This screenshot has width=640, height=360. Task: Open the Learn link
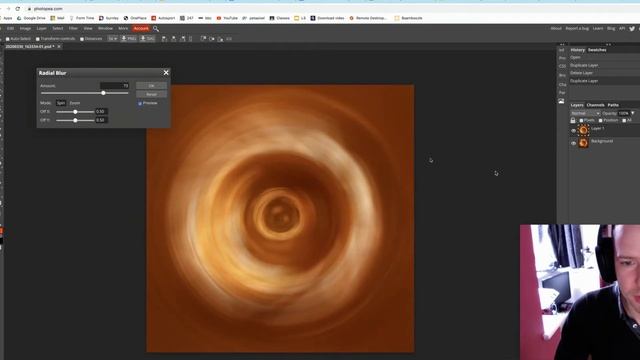pos(598,29)
